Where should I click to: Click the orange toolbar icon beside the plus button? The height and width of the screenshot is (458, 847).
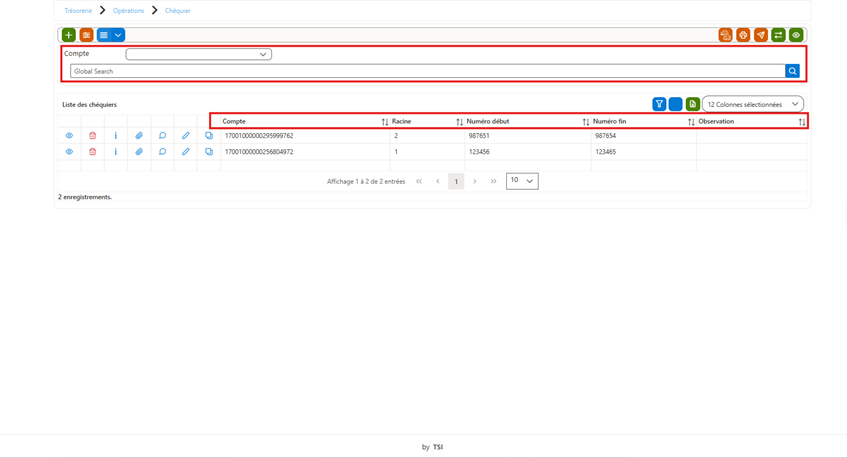(x=86, y=35)
